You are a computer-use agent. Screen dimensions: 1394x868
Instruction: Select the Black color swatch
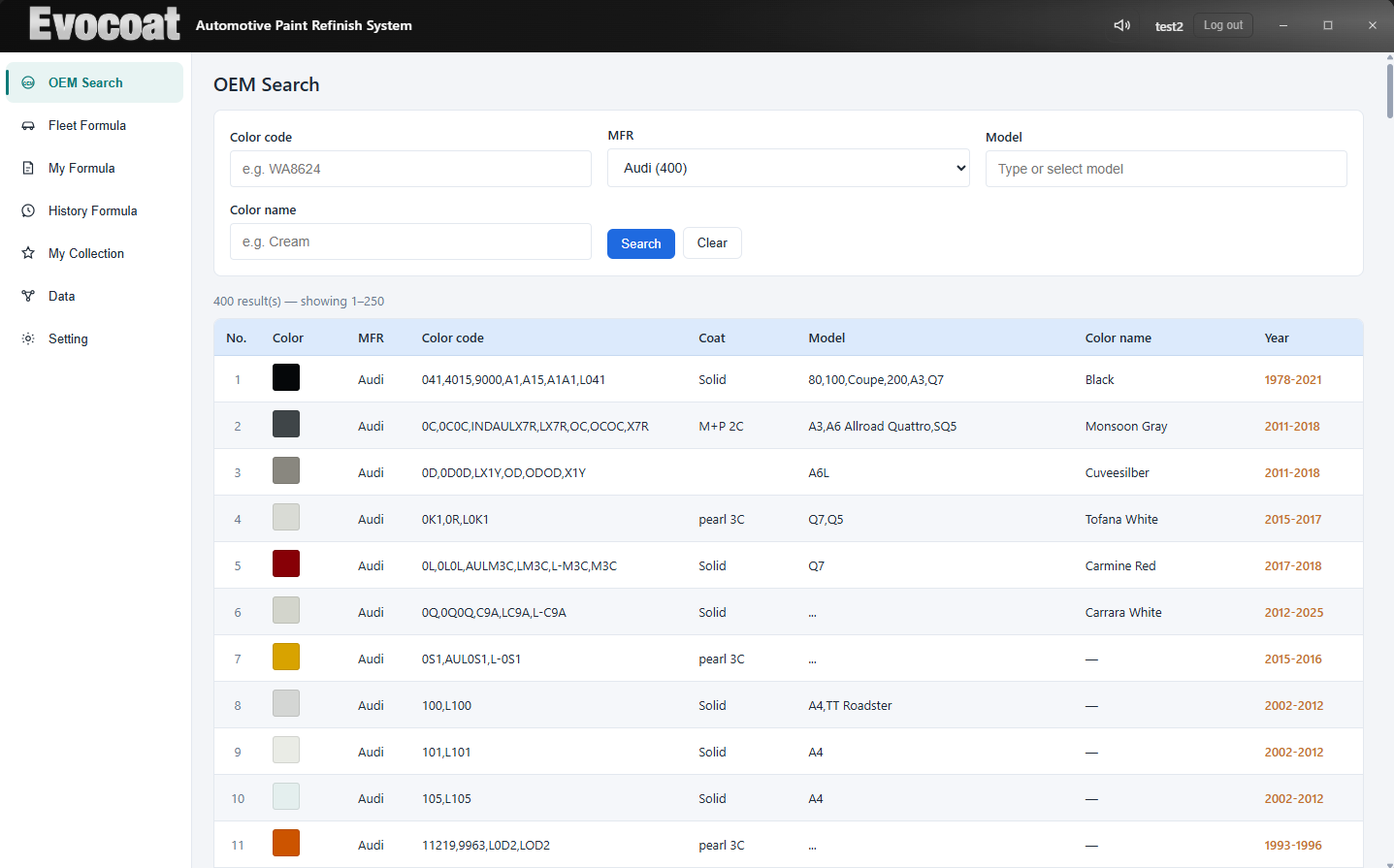click(x=286, y=377)
